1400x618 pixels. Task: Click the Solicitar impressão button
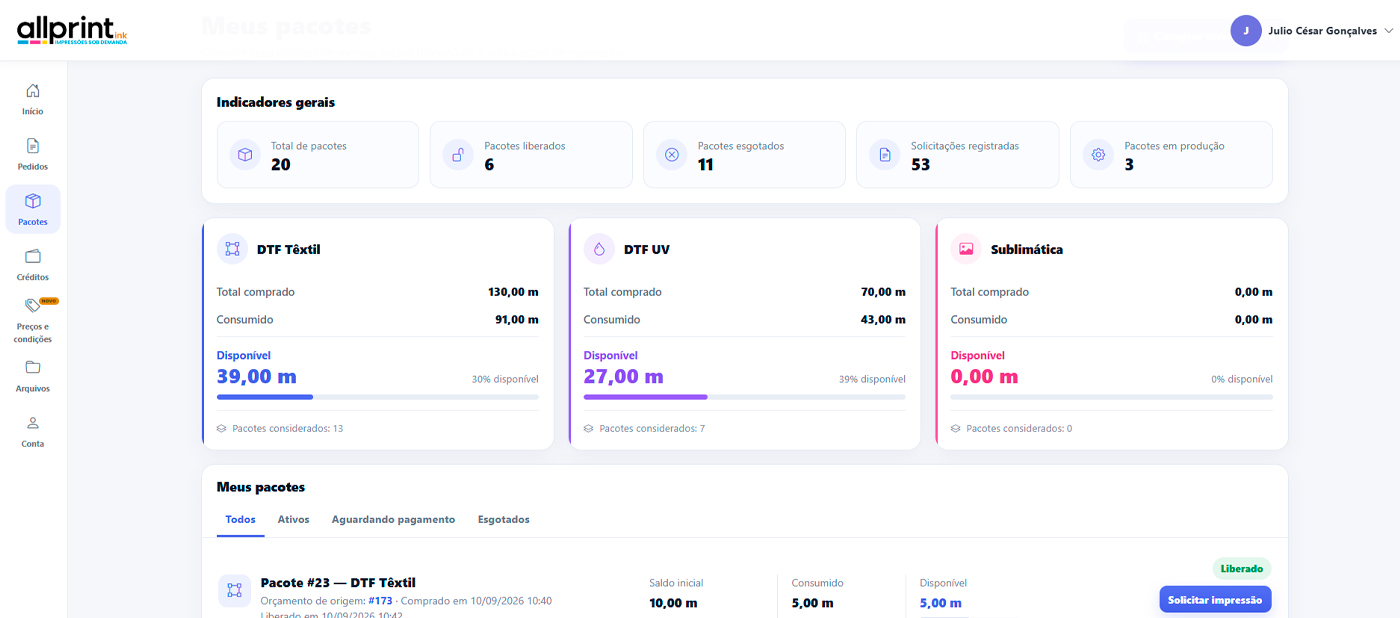pyautogui.click(x=1215, y=600)
